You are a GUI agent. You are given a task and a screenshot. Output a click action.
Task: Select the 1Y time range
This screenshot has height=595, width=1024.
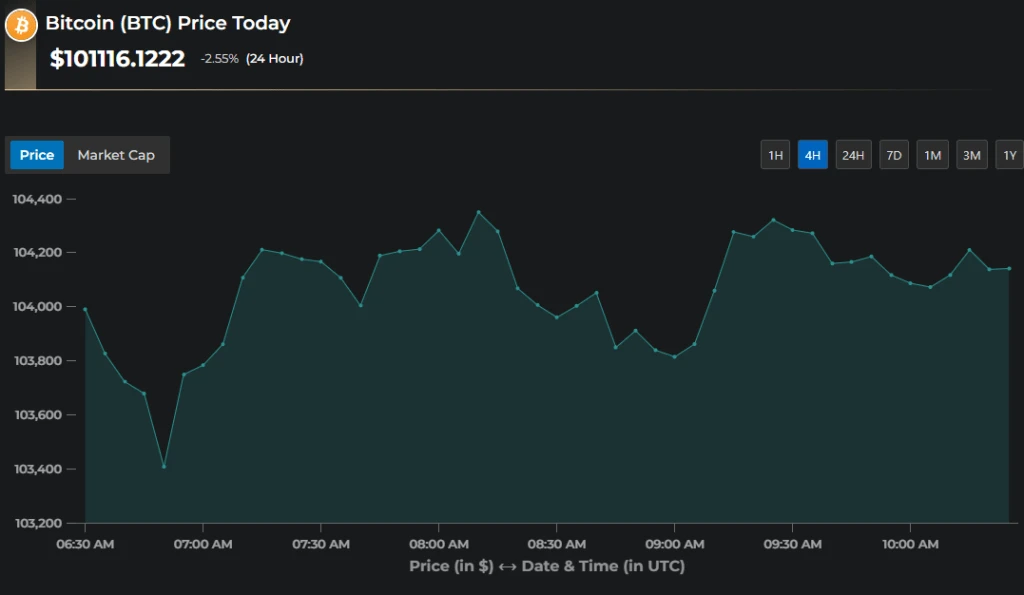click(1010, 155)
